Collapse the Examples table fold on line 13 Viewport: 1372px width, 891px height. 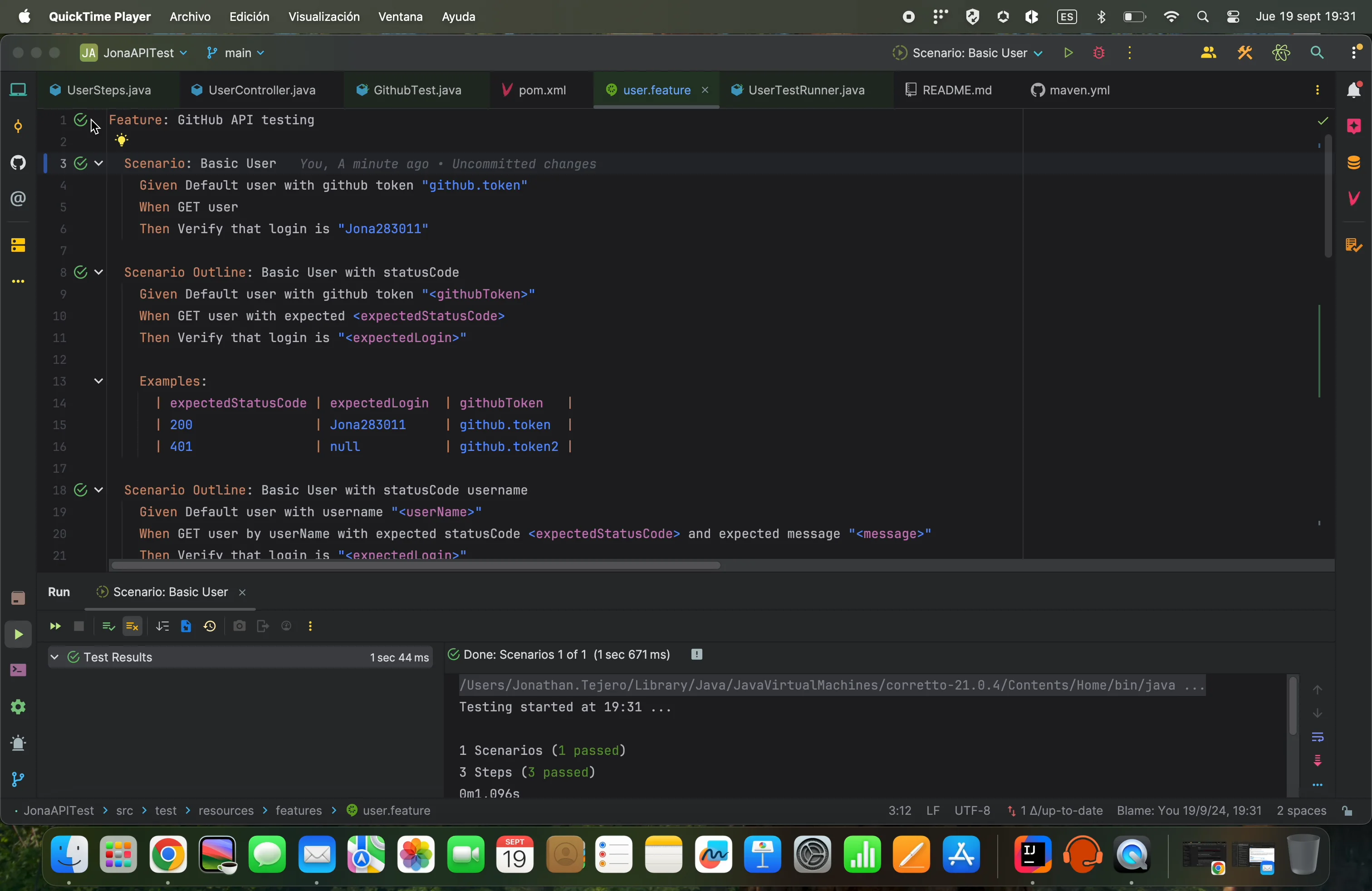coord(98,382)
